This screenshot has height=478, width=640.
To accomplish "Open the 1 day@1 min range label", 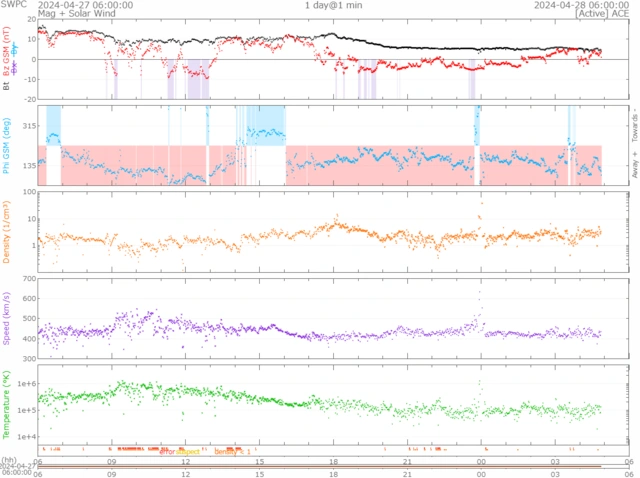I will pos(333,5).
